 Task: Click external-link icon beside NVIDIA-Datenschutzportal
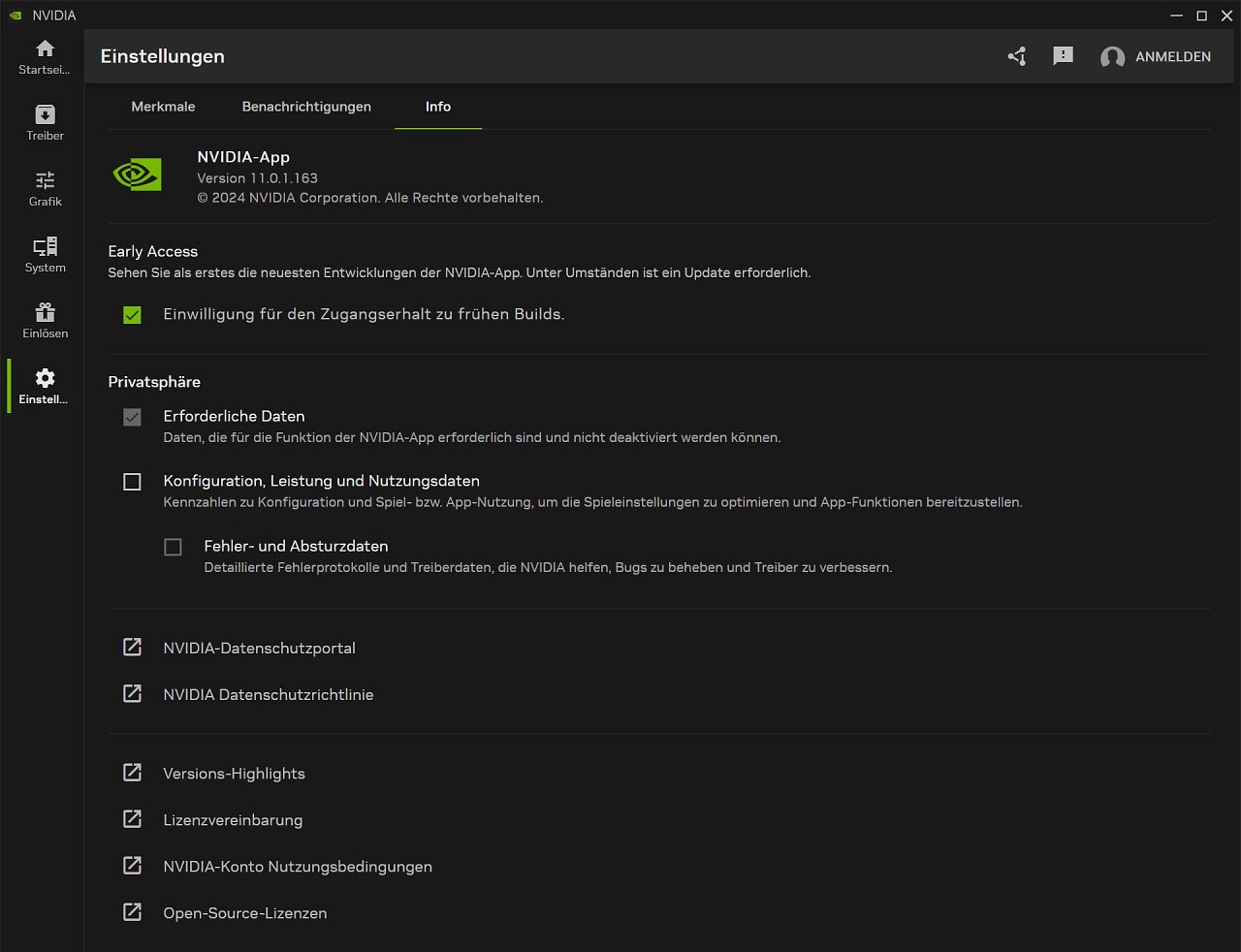tap(132, 647)
